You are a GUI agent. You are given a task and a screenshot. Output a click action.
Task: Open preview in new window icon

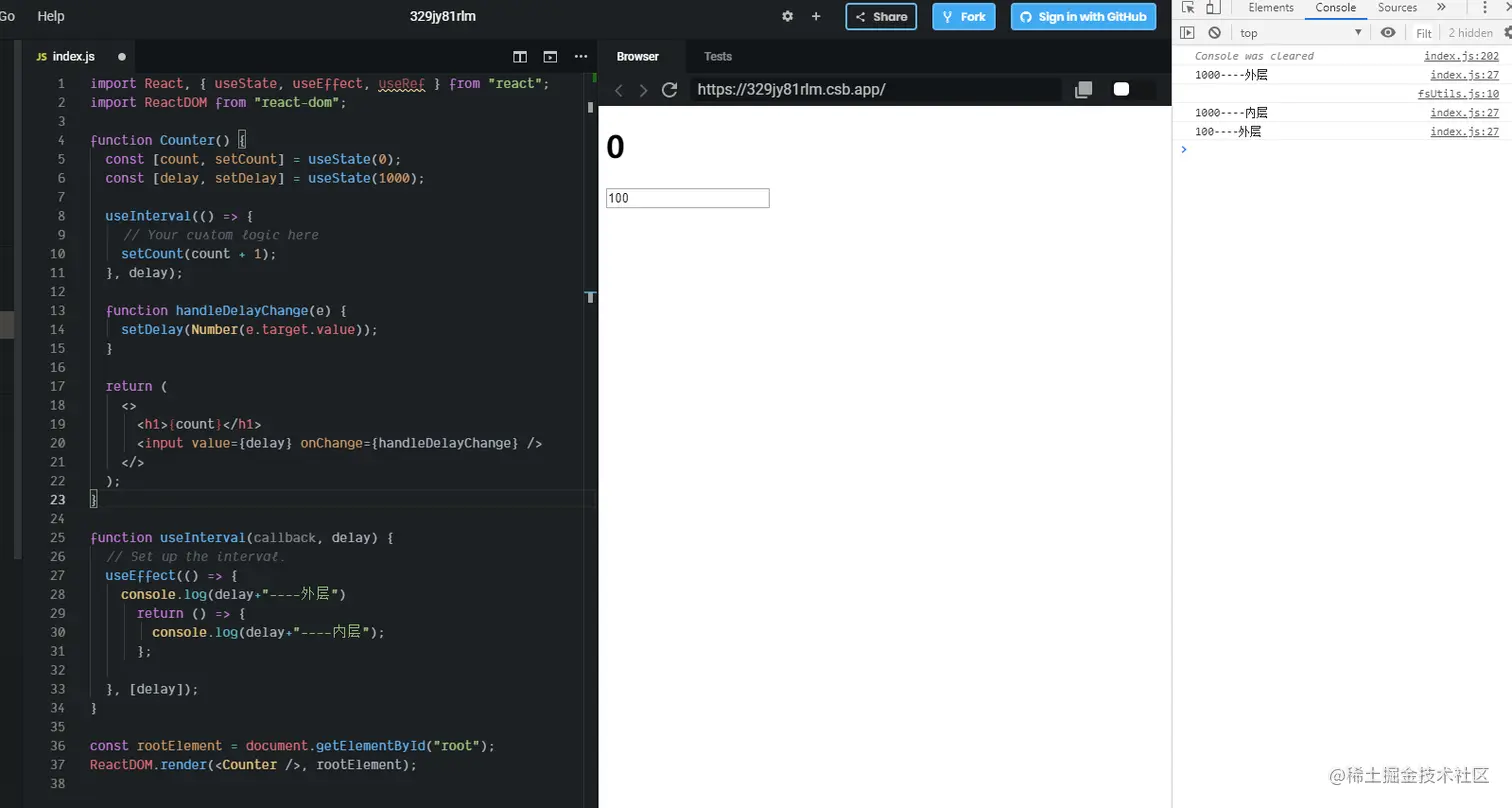[x=1083, y=90]
